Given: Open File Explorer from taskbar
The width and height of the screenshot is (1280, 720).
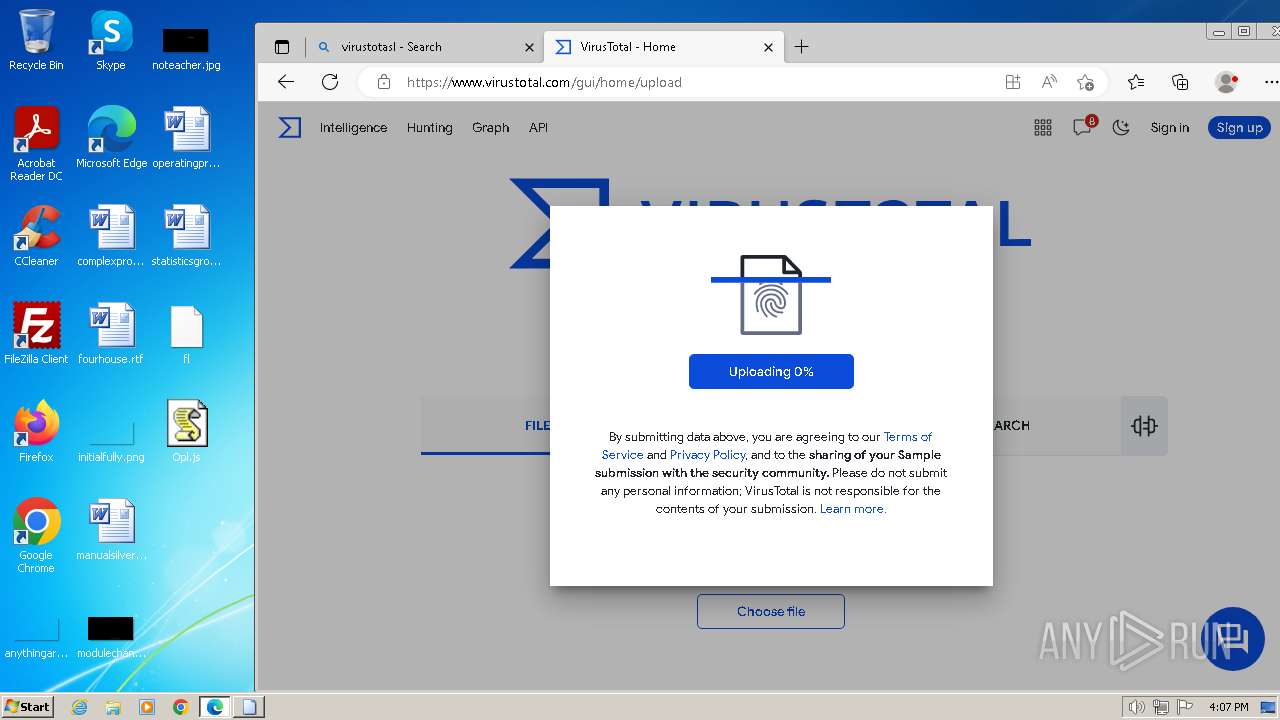Looking at the screenshot, I should (113, 706).
